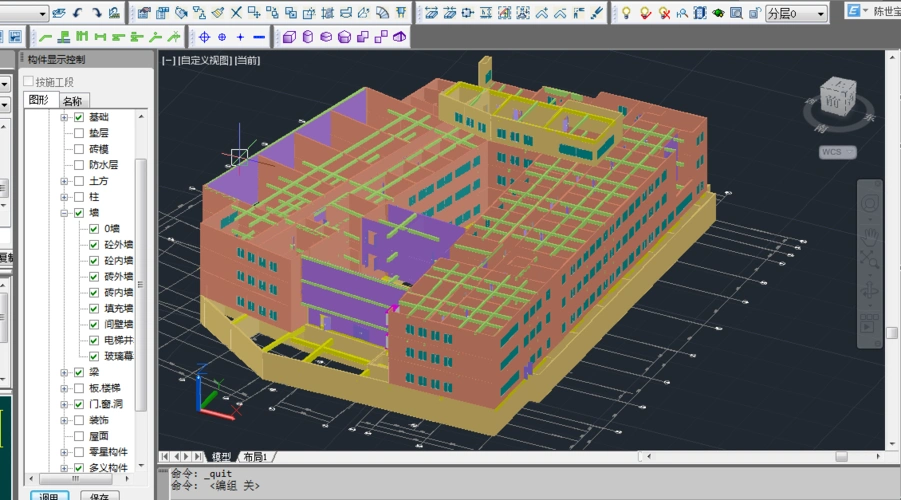Toggle the 玻璃幕 wall checkbox
This screenshot has width=901, height=500.
point(94,356)
